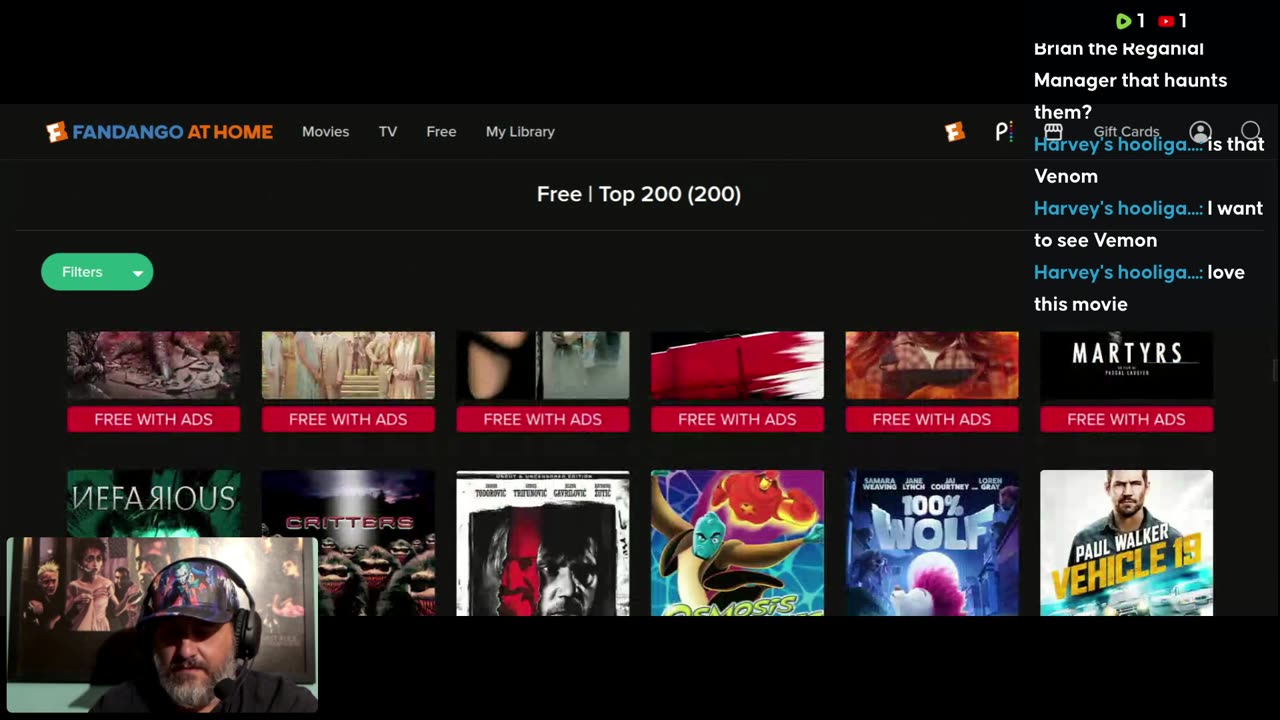Viewport: 1280px width, 720px height.
Task: Click Free With Ads under the first poster
Action: pos(153,419)
